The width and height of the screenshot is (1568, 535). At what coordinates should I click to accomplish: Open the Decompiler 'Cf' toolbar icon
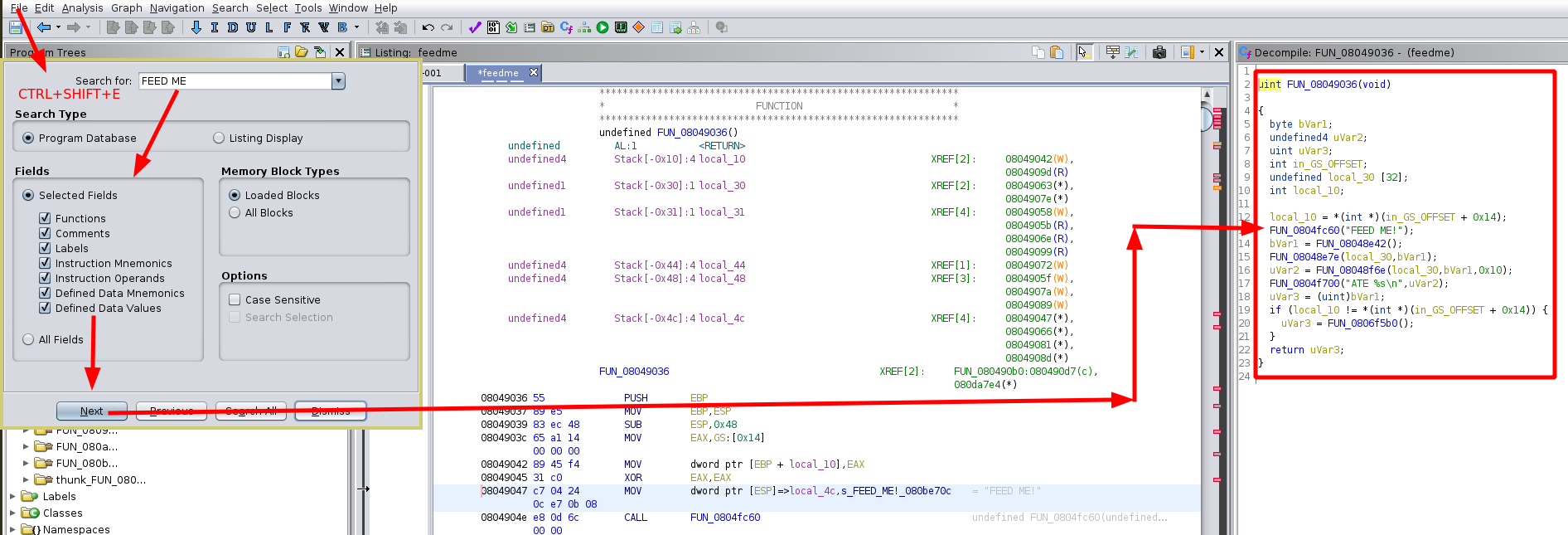click(x=566, y=27)
